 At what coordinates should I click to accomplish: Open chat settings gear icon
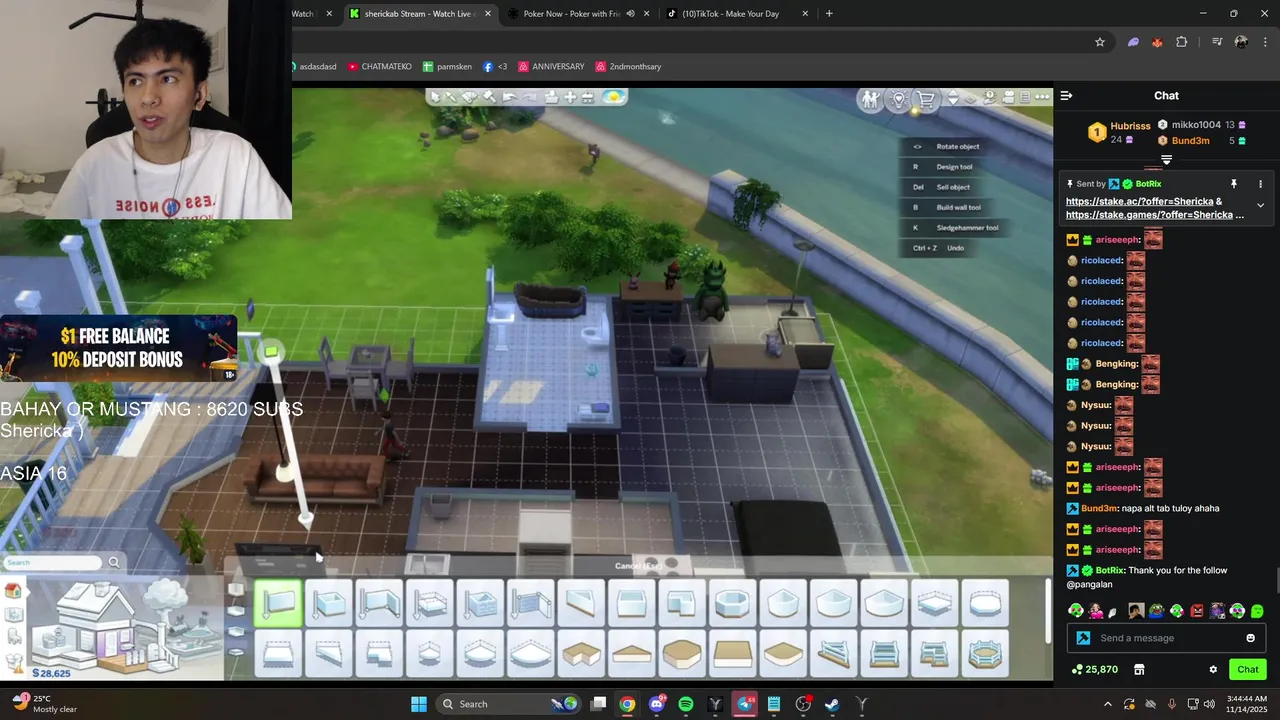(1213, 670)
